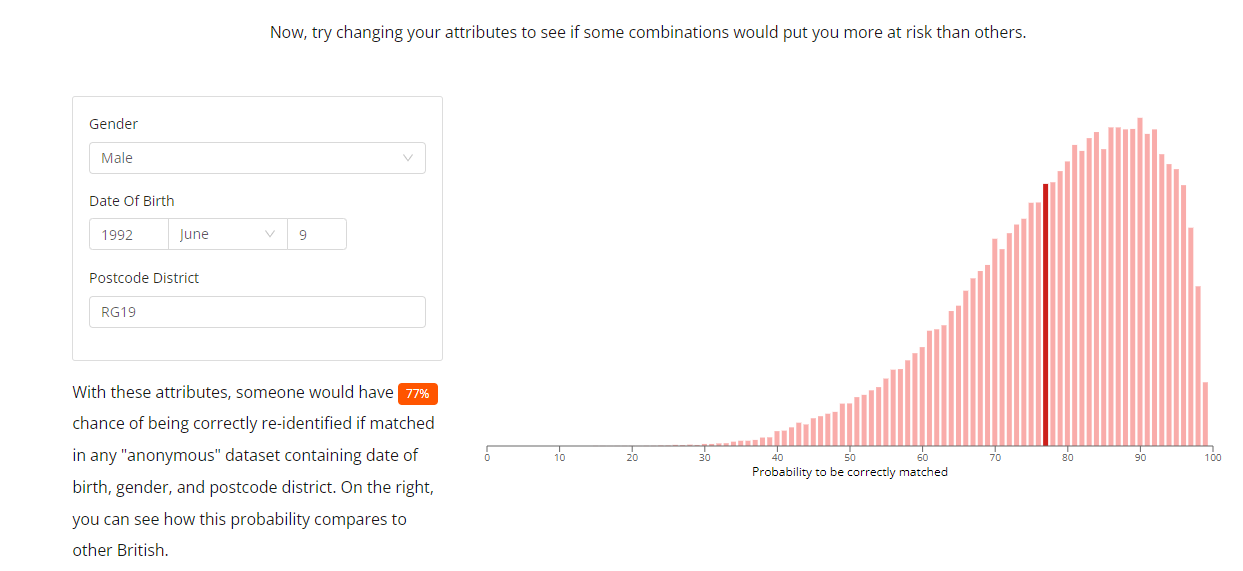Click the orange 77% probability badge
The height and width of the screenshot is (571, 1243).
pos(418,394)
